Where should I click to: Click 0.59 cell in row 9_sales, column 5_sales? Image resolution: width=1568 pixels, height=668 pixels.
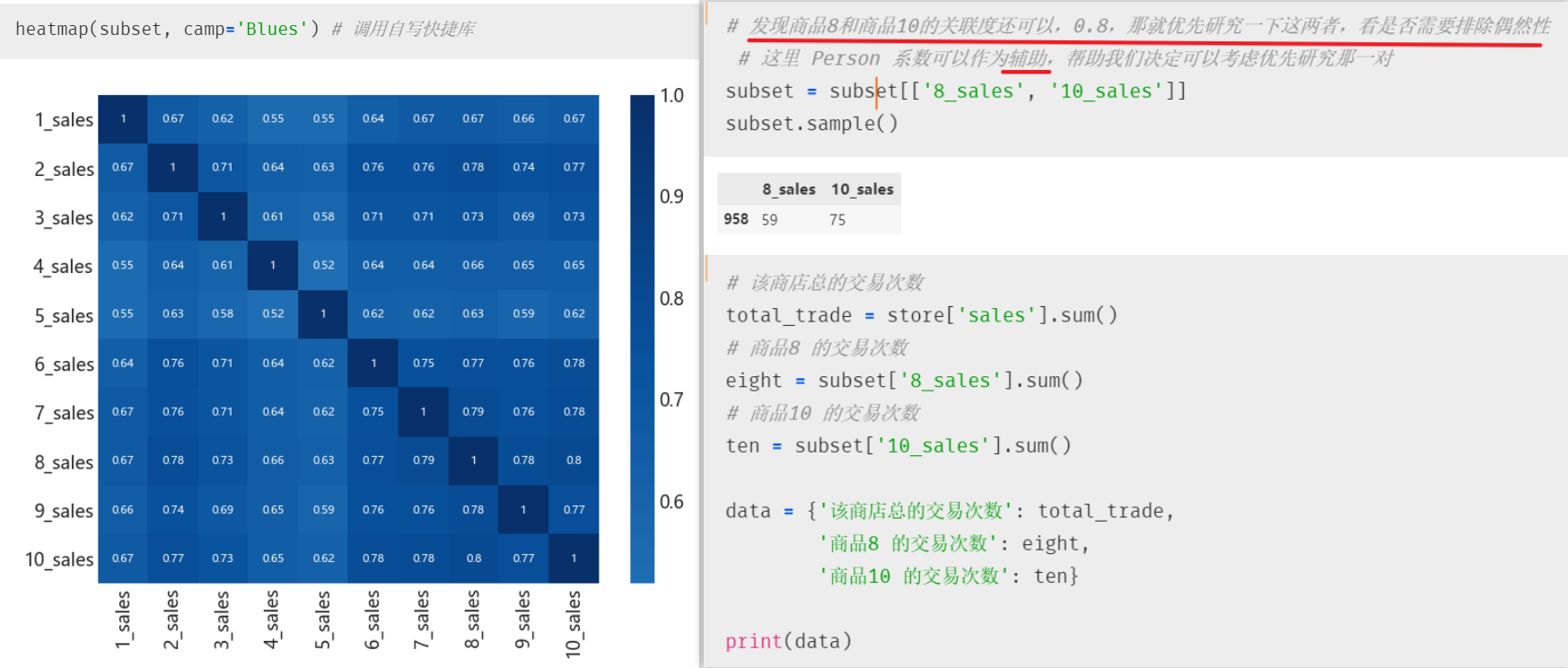323,510
